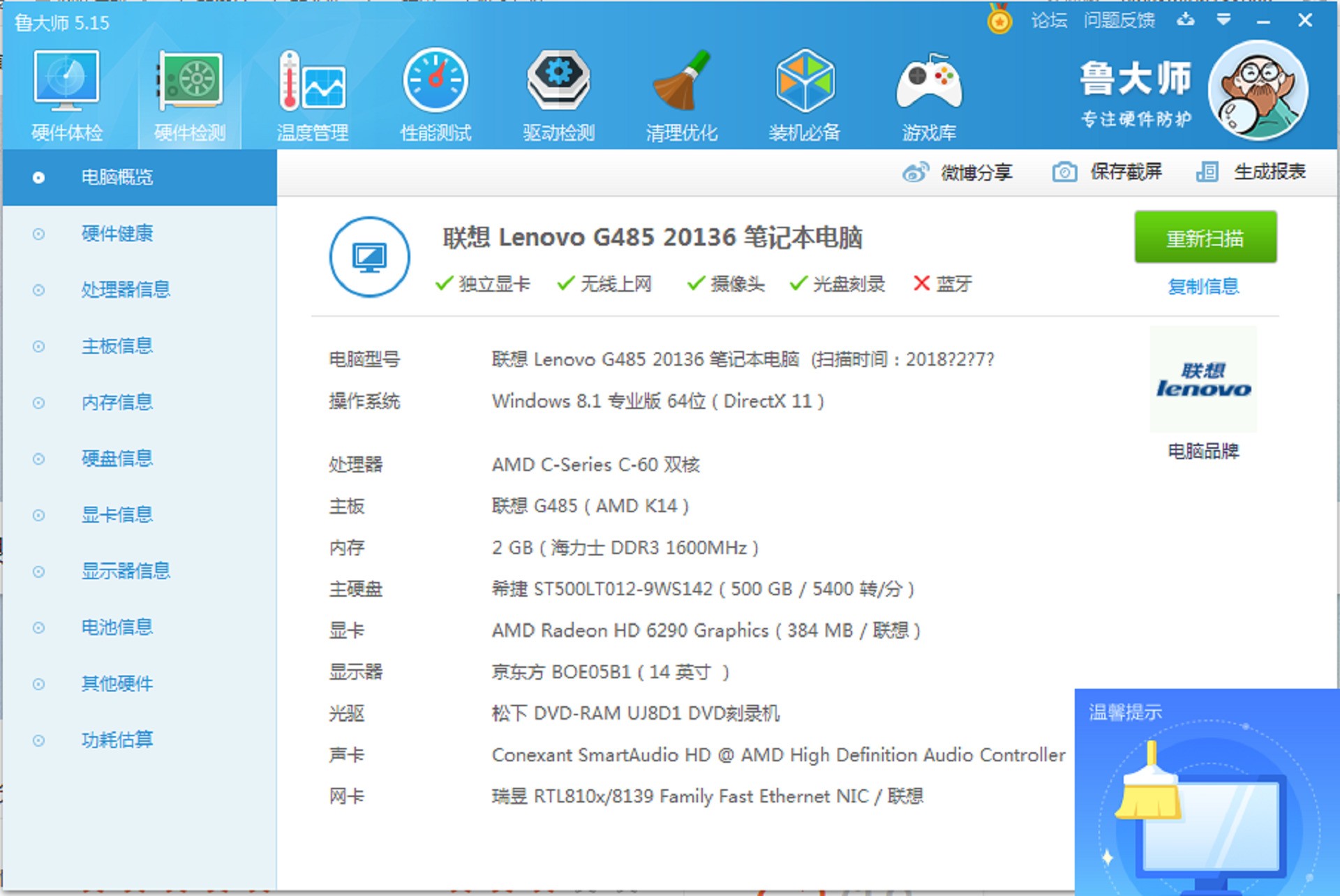
Task: Click the 无线上网 feature indicator
Action: point(604,283)
